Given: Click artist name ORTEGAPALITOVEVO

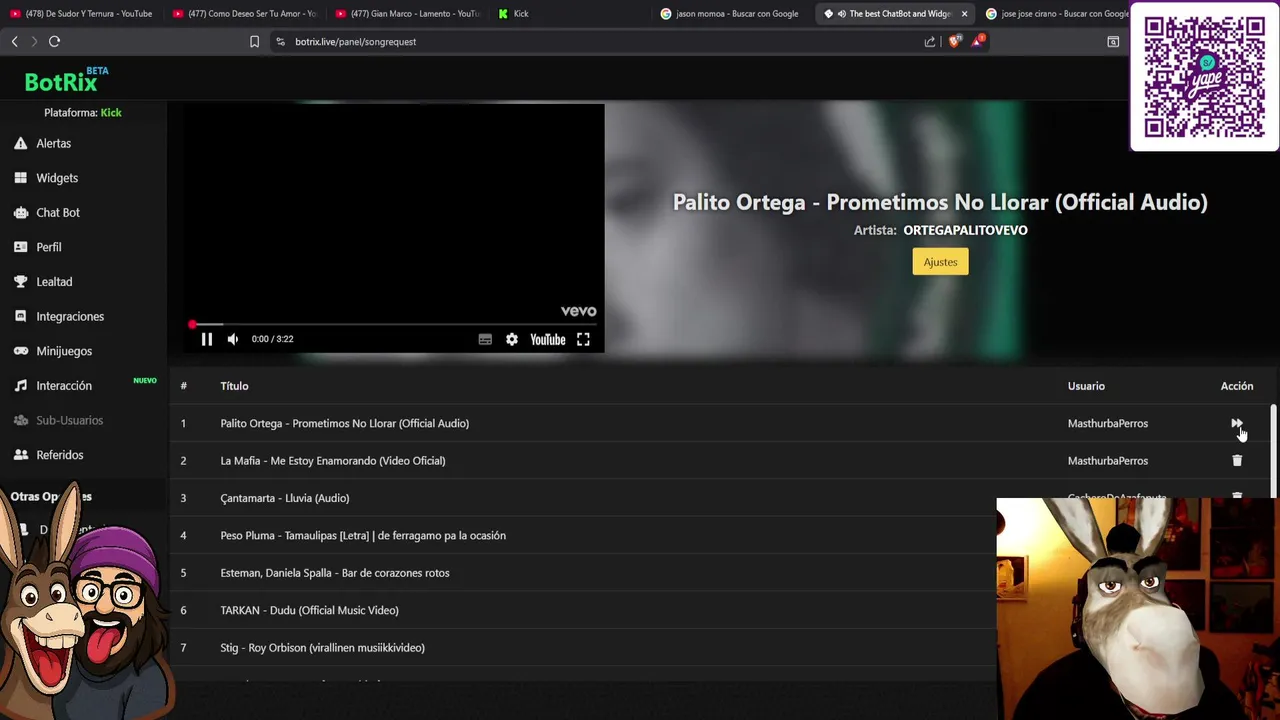Looking at the screenshot, I should [x=965, y=230].
